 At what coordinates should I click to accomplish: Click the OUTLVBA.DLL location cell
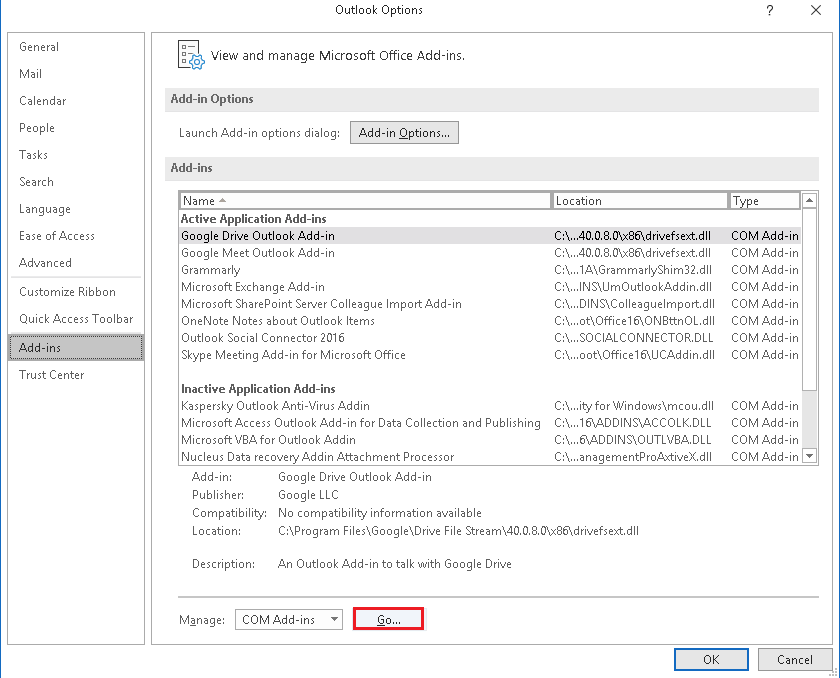(x=633, y=440)
